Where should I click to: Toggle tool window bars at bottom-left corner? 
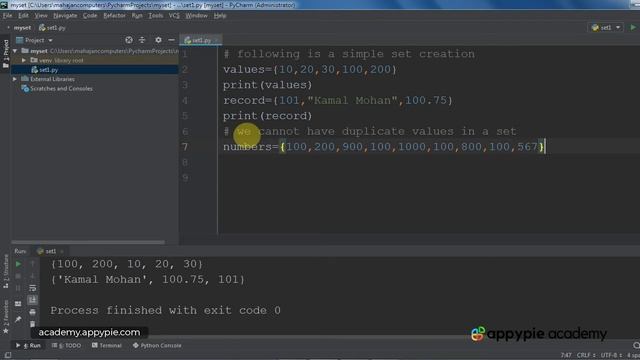pyautogui.click(x=7, y=356)
